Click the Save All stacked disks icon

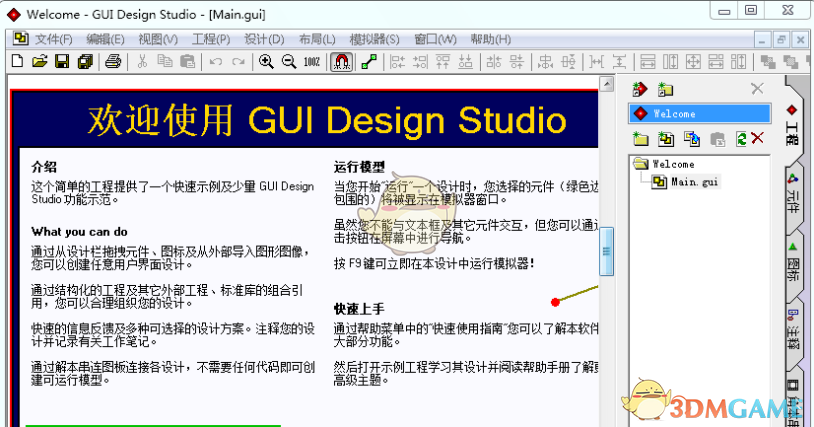point(85,61)
